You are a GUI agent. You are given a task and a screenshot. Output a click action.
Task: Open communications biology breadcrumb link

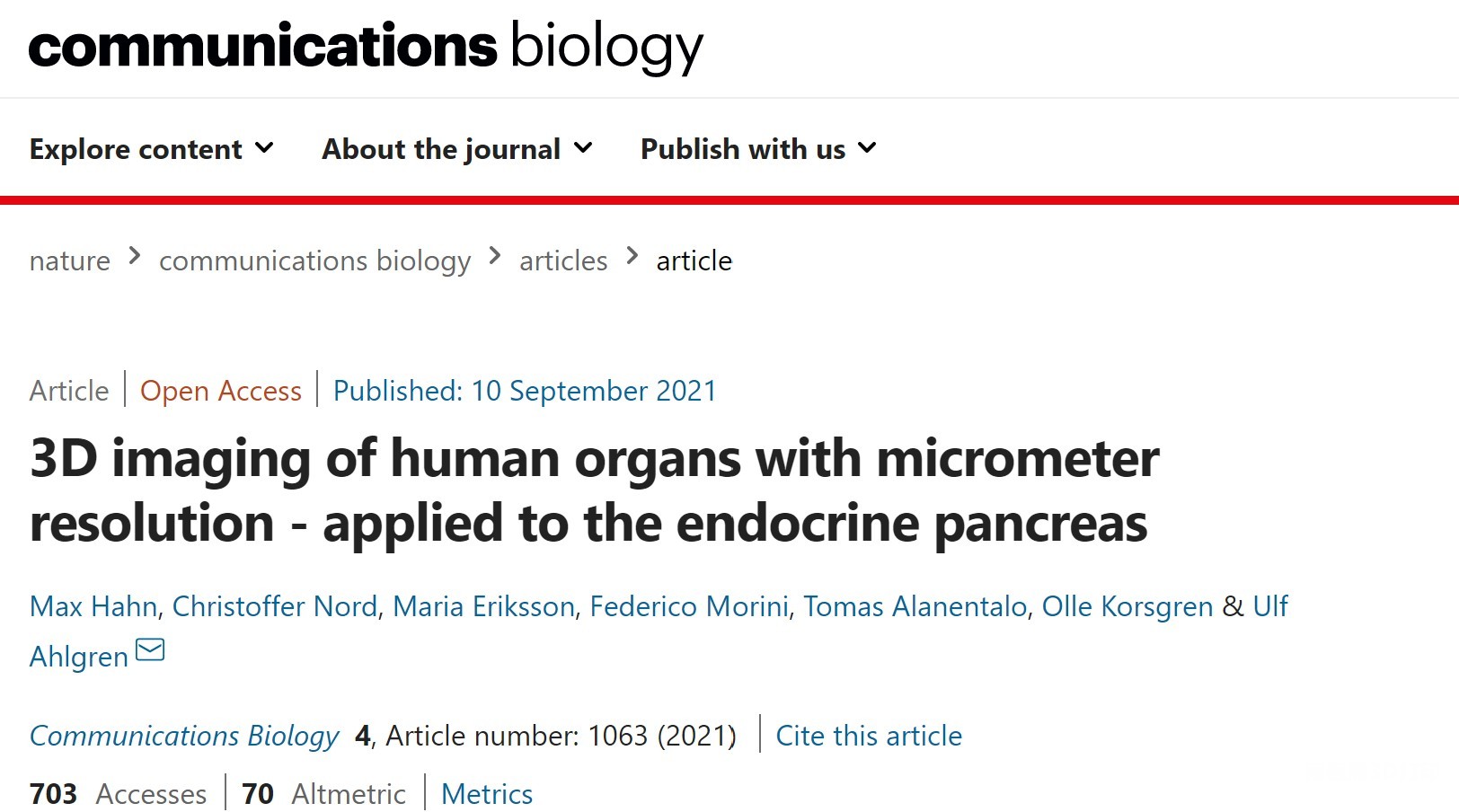tap(314, 260)
